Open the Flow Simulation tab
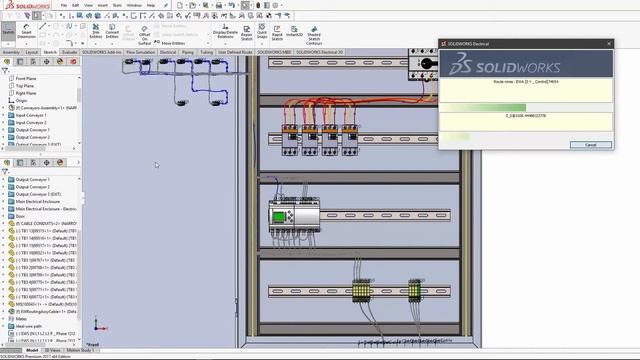640x360 pixels. pos(140,52)
